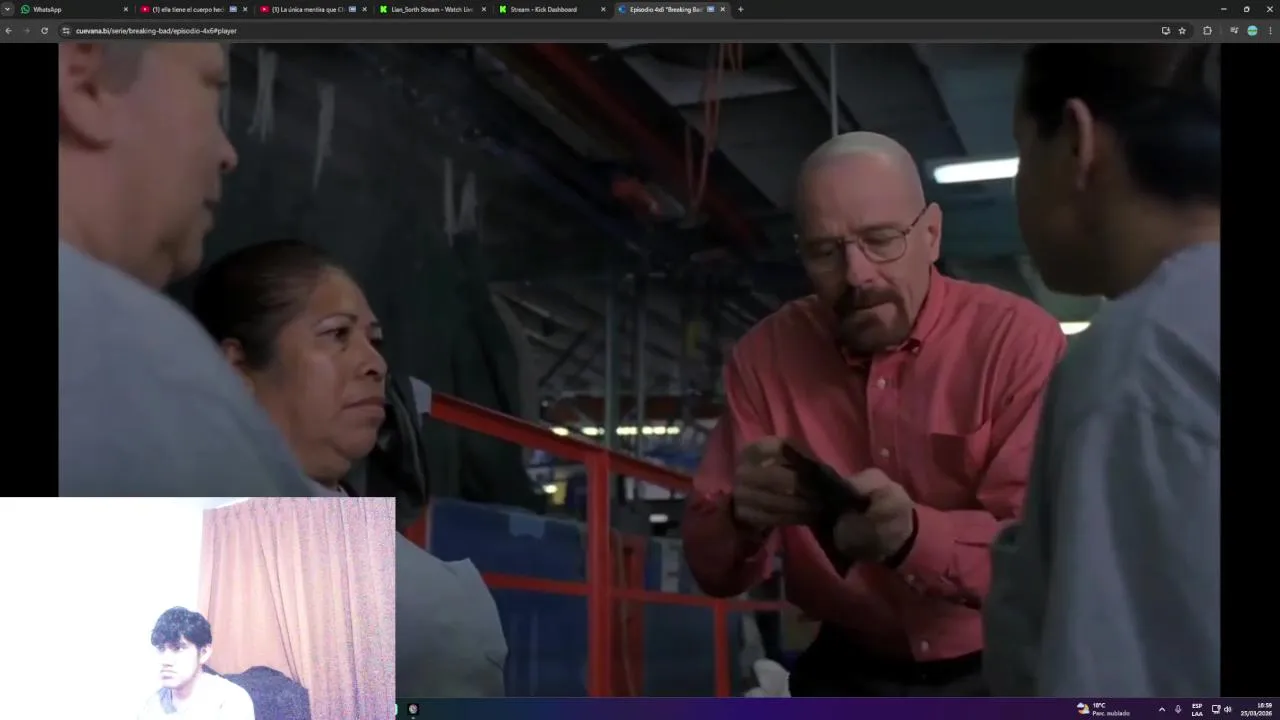Show hidden system tray icons
Screen dimensions: 1280x720
(x=1161, y=709)
